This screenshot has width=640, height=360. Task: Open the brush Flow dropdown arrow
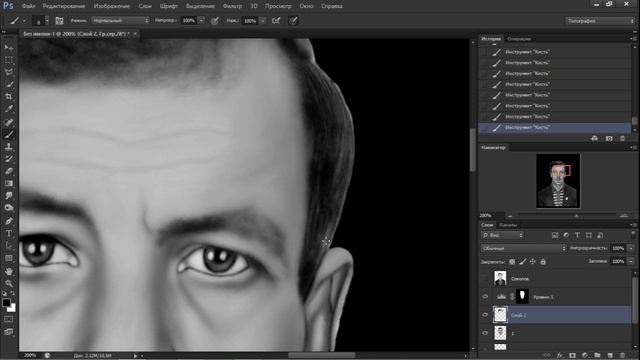pyautogui.click(x=262, y=20)
